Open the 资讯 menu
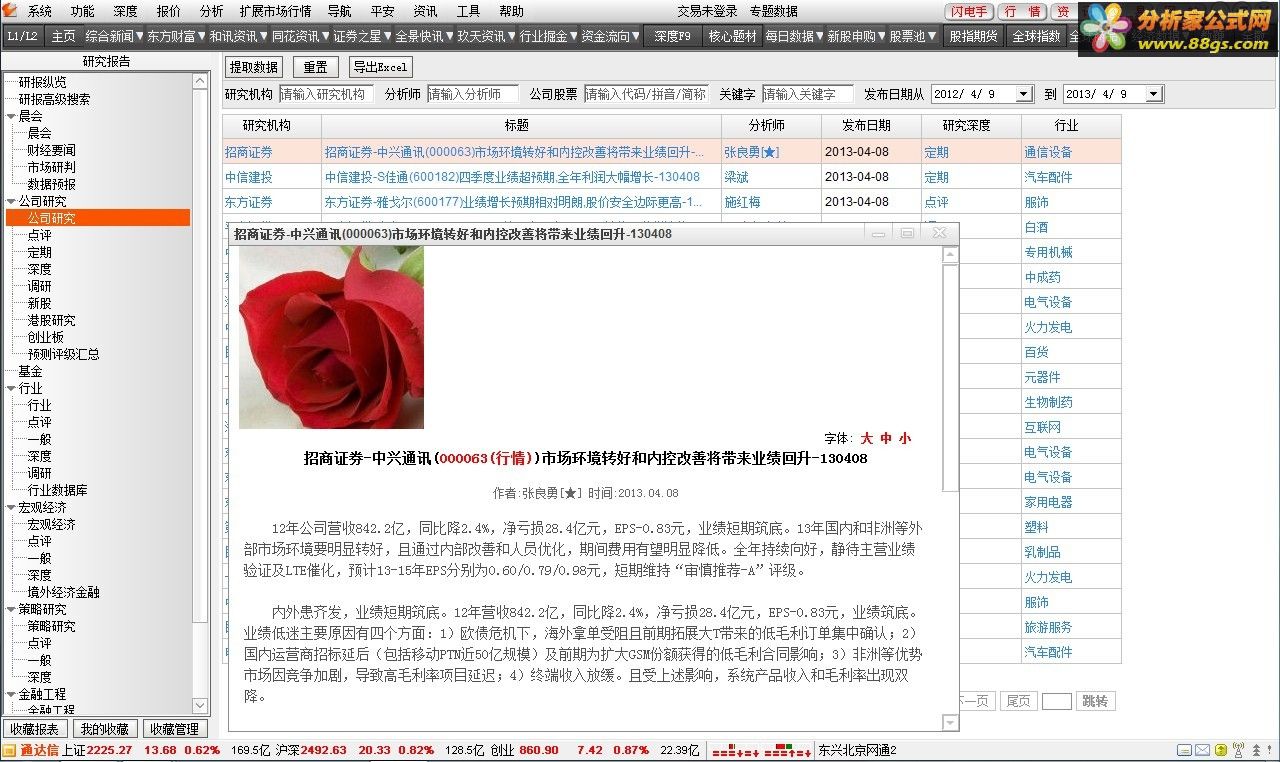 click(425, 12)
